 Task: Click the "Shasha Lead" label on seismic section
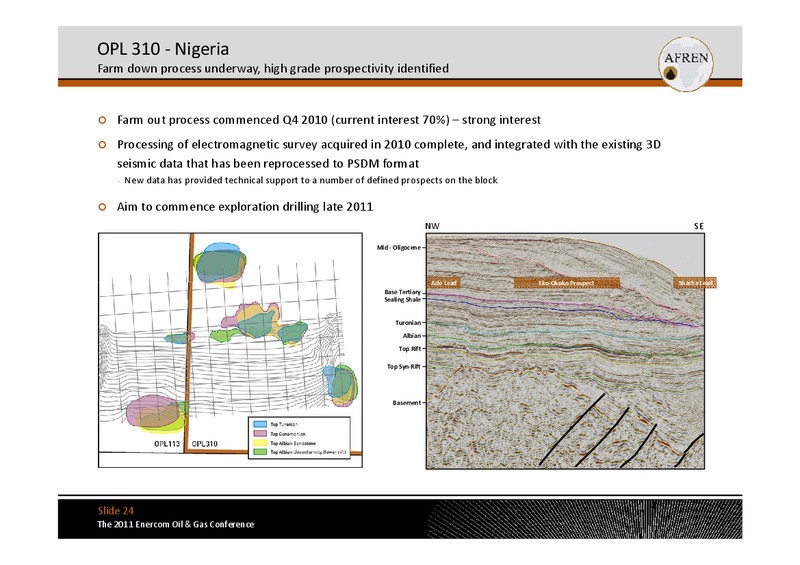click(x=694, y=283)
